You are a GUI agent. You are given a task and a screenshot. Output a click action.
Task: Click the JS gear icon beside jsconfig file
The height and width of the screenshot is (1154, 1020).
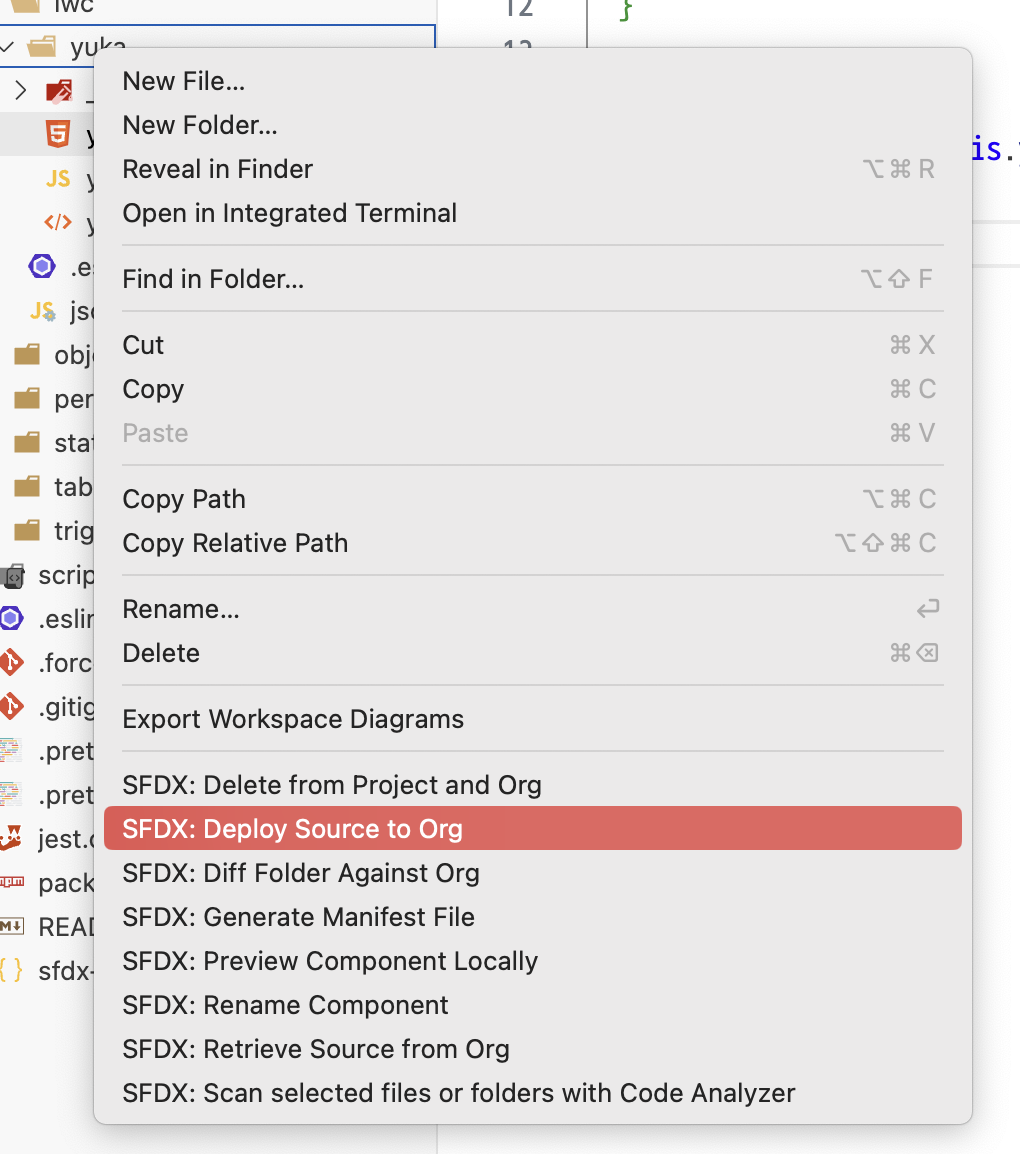click(43, 311)
